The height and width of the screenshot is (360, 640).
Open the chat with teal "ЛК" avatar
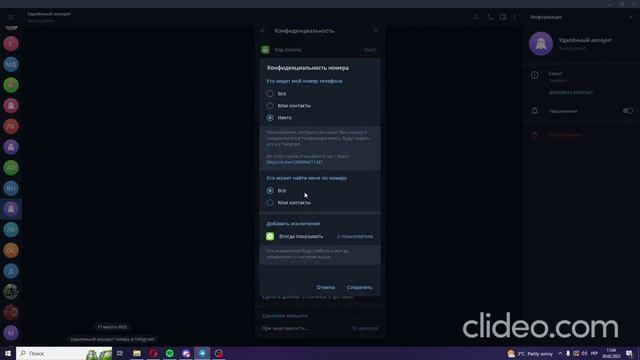(11, 229)
